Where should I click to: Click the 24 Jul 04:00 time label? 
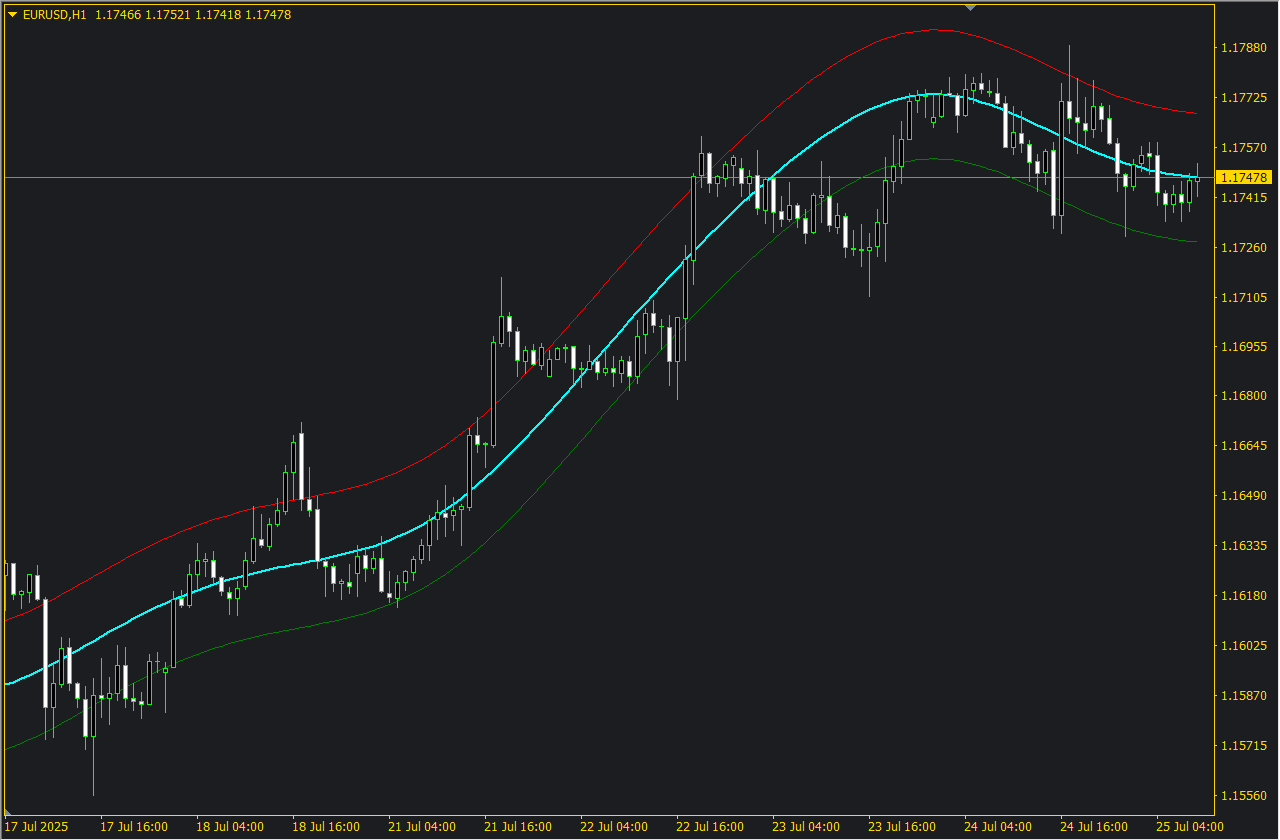point(998,827)
